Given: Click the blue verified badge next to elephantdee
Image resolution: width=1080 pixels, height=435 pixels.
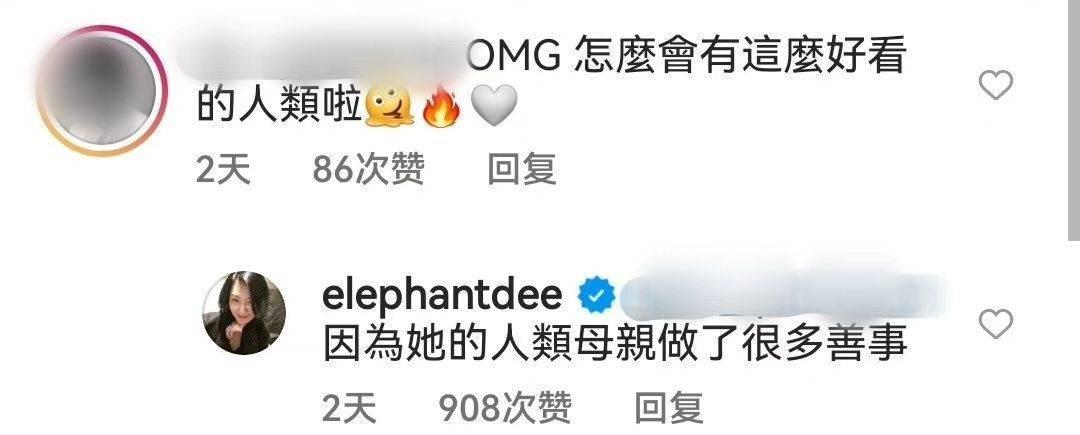Looking at the screenshot, I should click(x=595, y=297).
